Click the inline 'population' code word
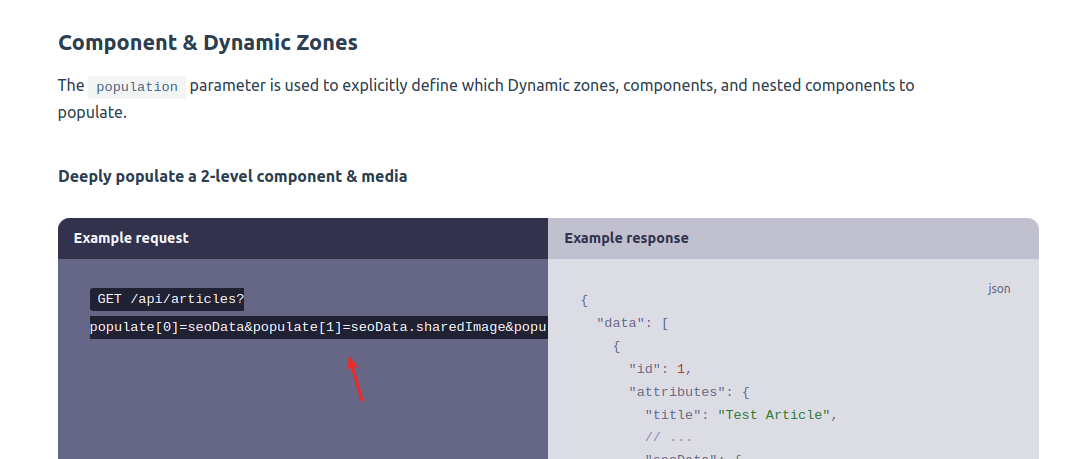This screenshot has width=1084, height=459. pyautogui.click(x=136, y=87)
